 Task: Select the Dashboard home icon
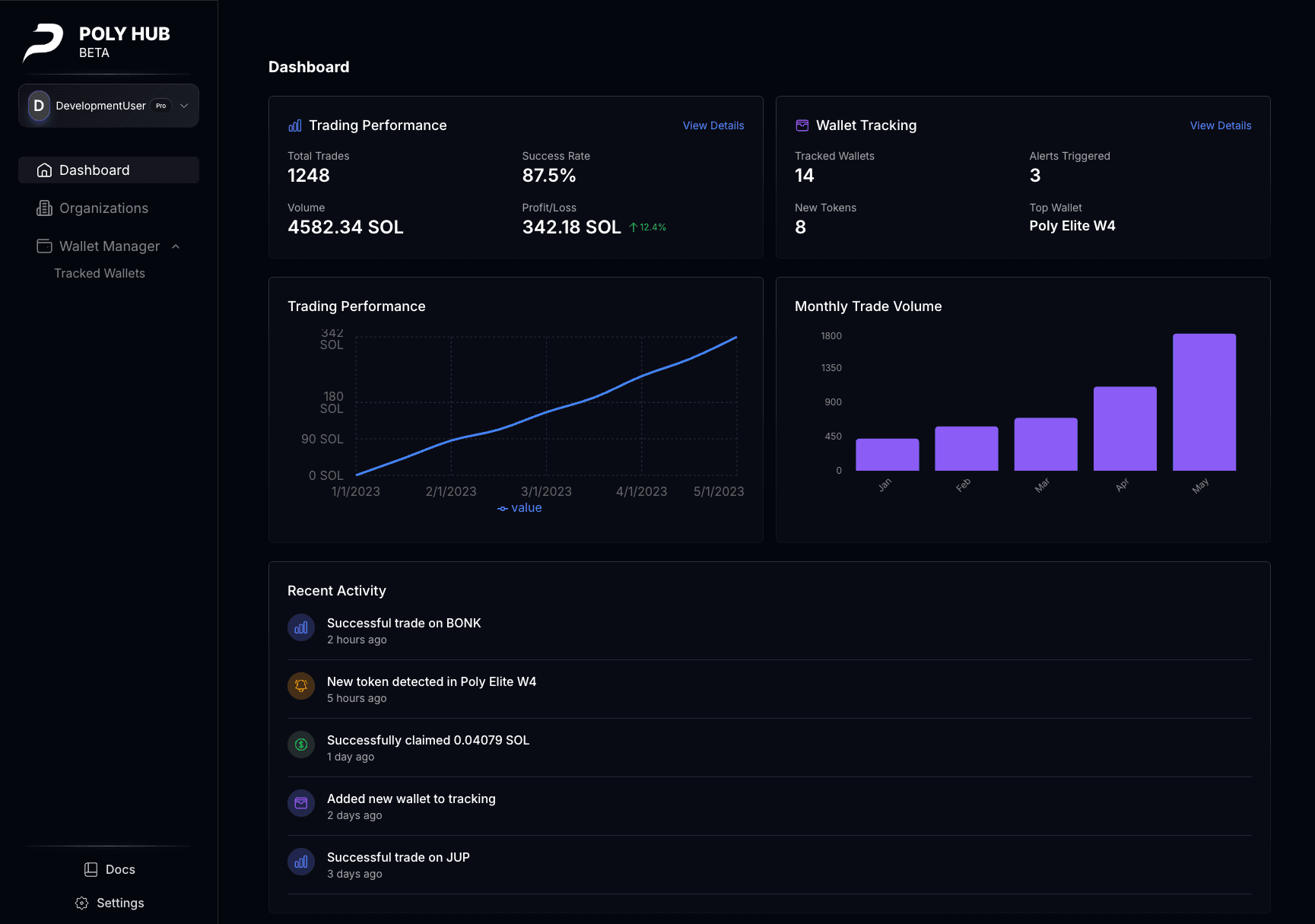click(45, 170)
